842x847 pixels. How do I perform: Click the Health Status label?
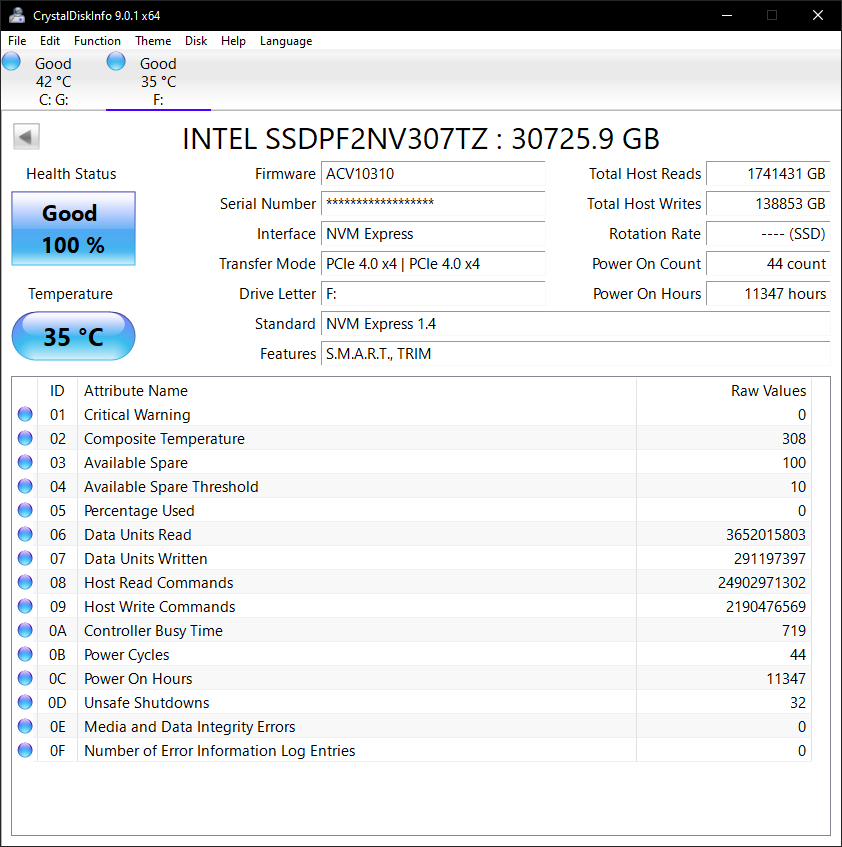71,174
